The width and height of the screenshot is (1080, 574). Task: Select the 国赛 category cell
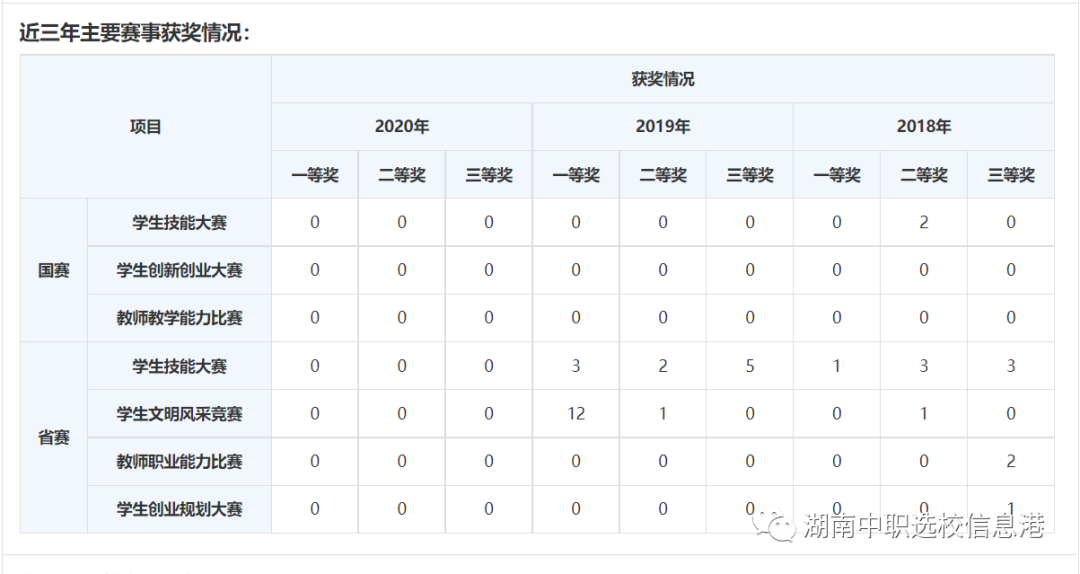[x=54, y=270]
